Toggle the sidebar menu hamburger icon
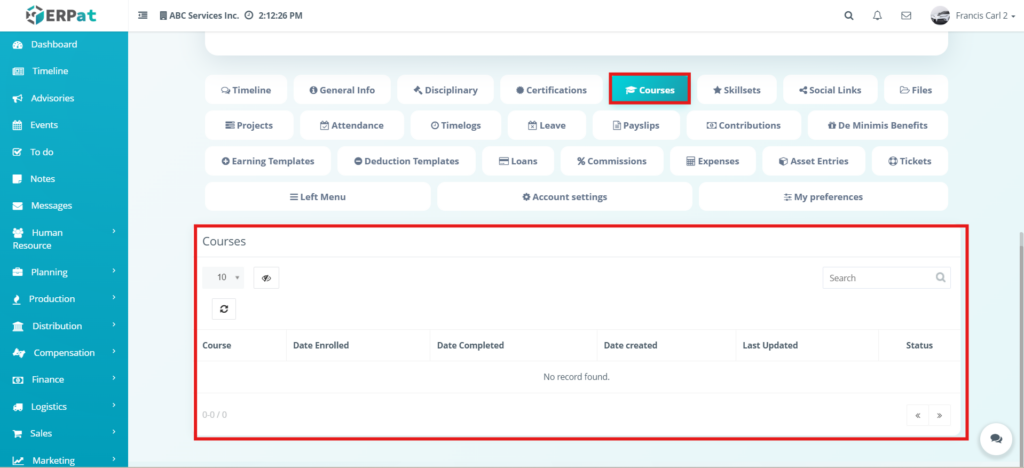This screenshot has width=1024, height=468. tap(143, 16)
